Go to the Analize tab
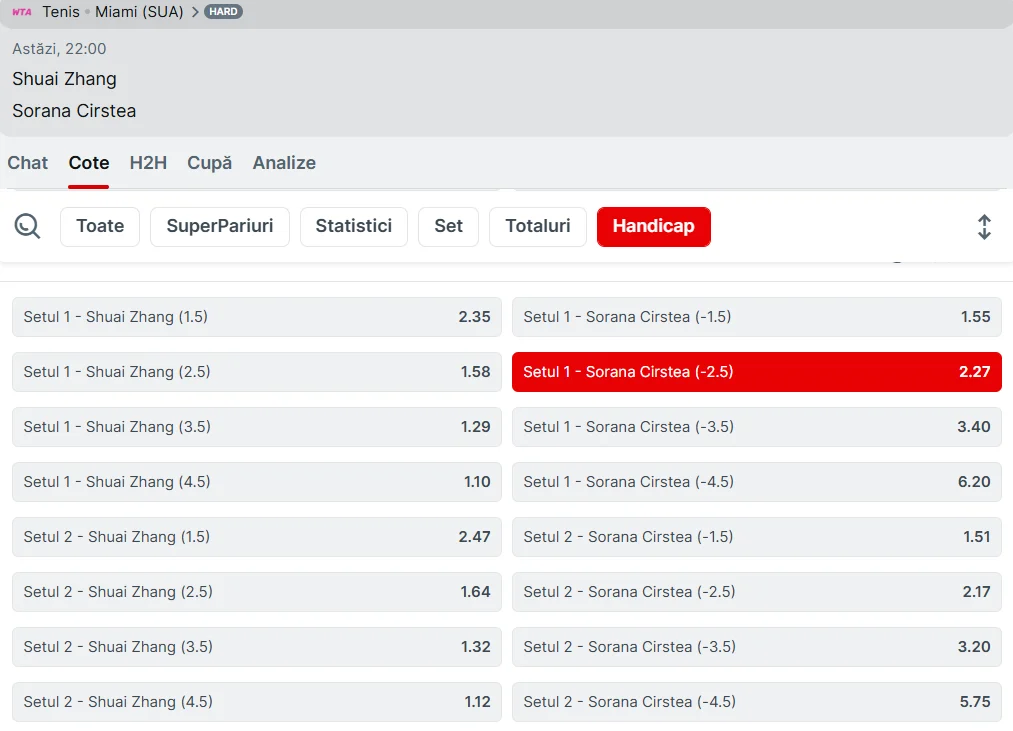 click(284, 163)
